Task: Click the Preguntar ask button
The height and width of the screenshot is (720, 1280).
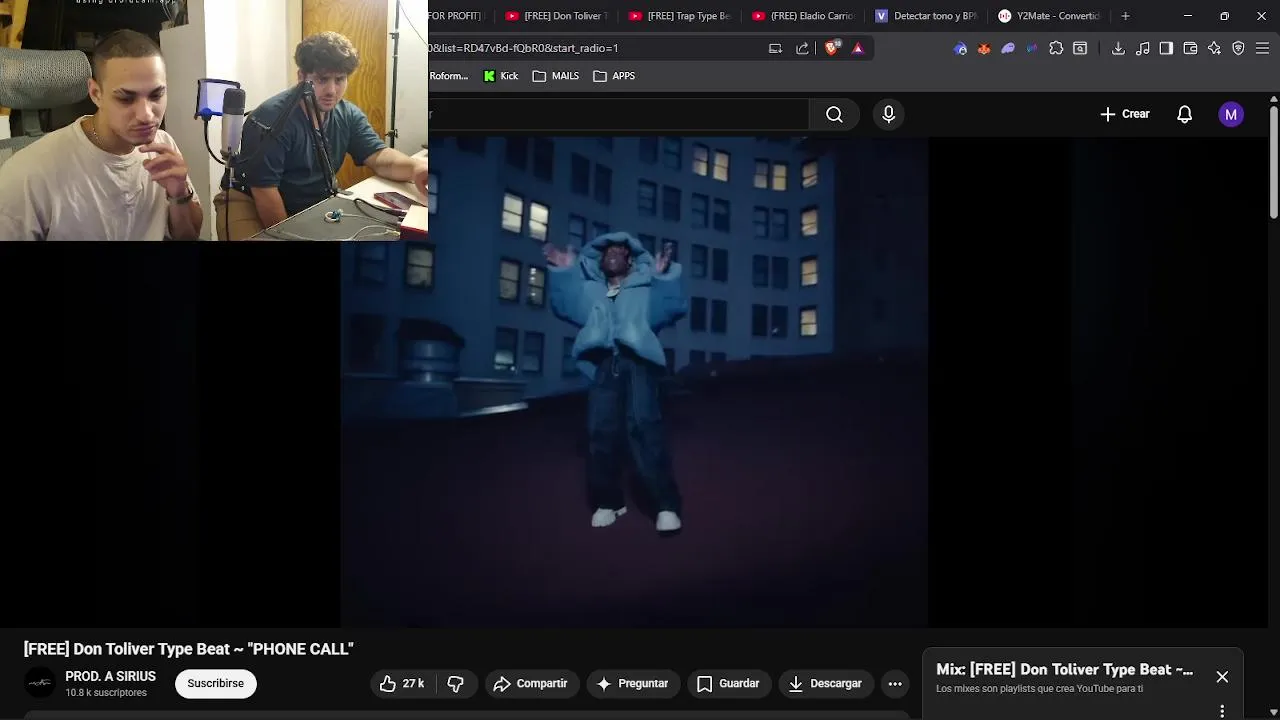Action: coord(632,684)
